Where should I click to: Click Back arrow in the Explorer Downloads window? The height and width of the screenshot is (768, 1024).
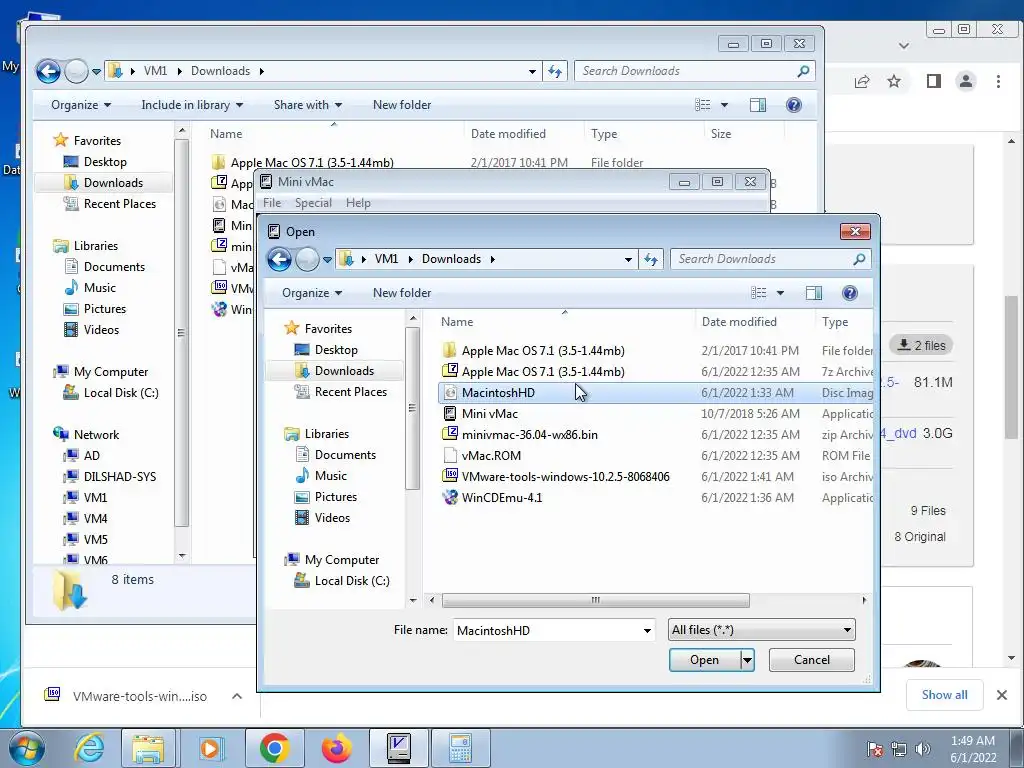[x=48, y=71]
